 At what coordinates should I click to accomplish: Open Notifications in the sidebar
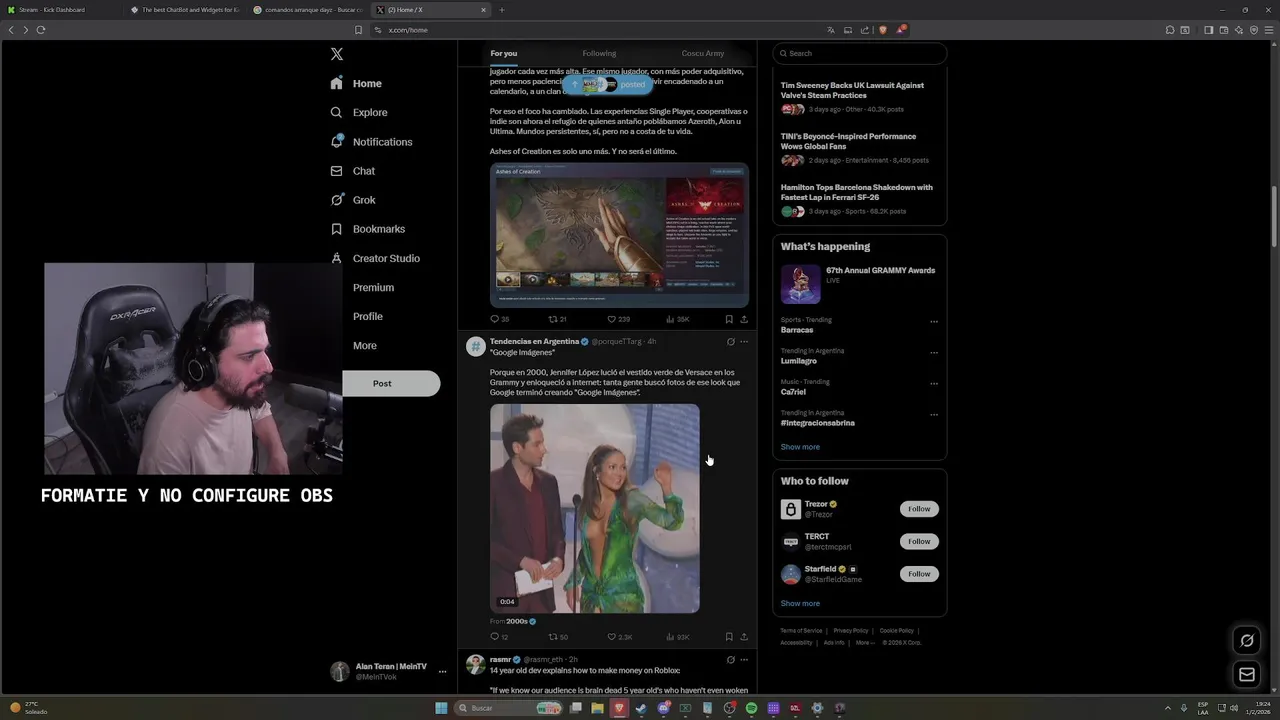point(371,142)
